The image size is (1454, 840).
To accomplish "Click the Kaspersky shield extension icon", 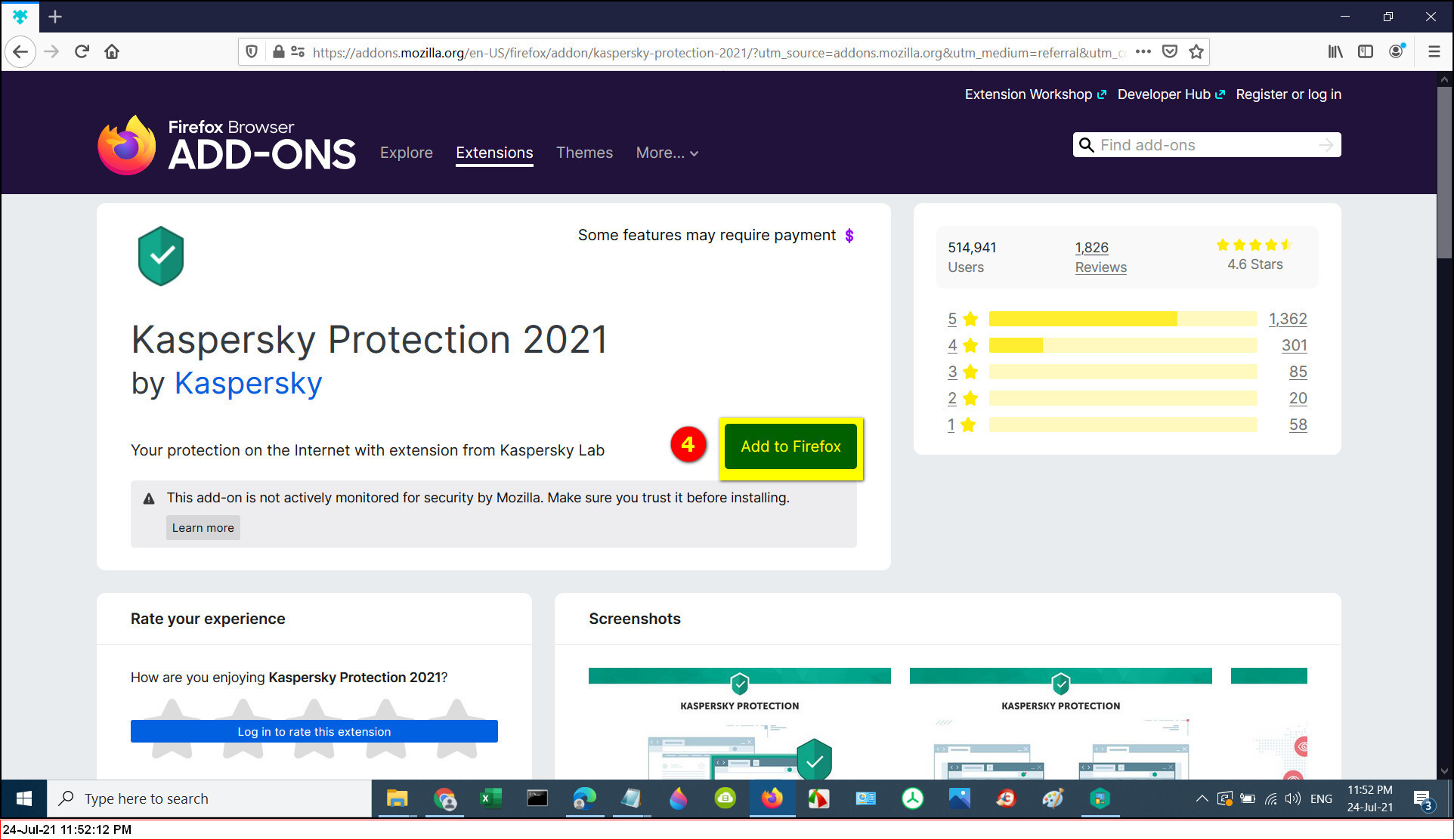I will tap(161, 256).
